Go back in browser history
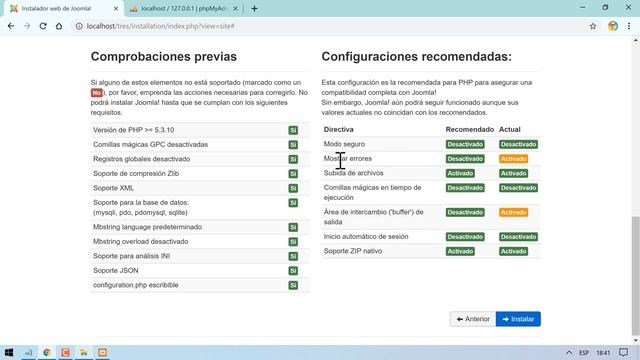 coord(11,26)
